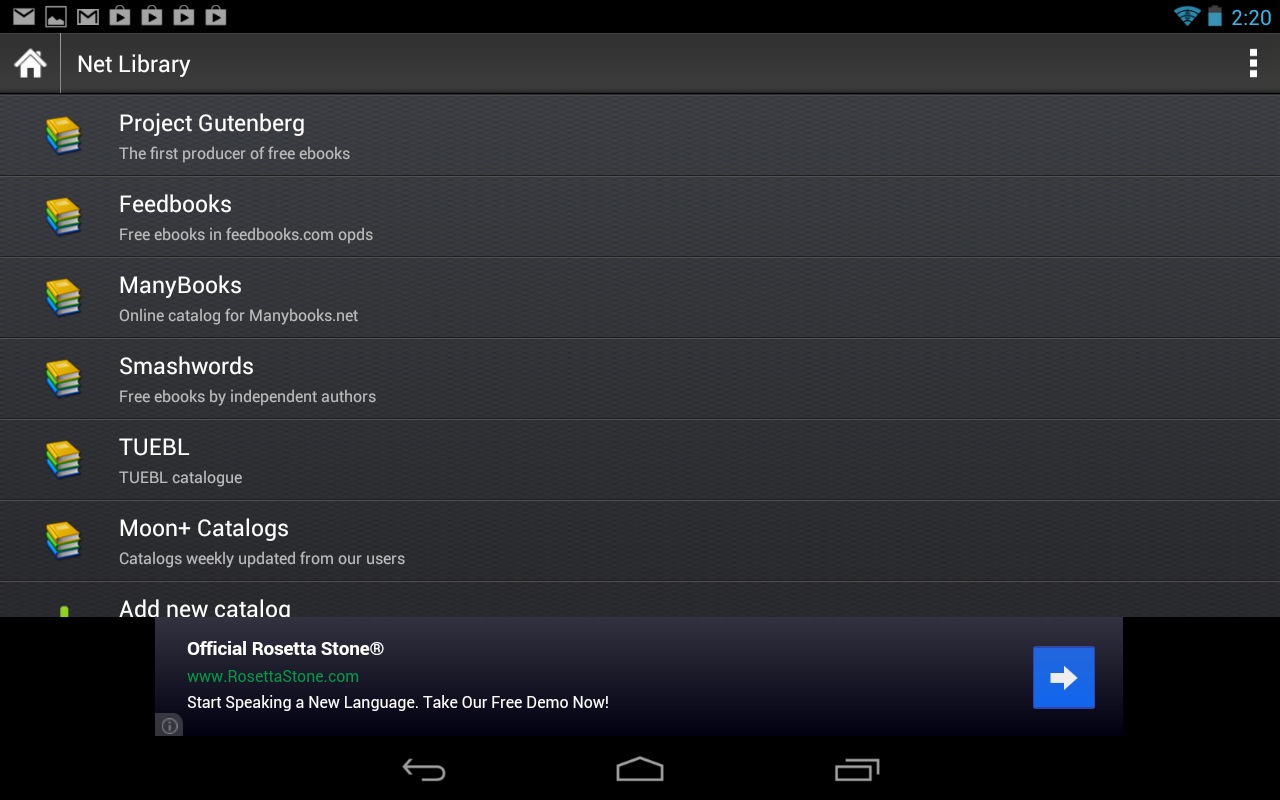The height and width of the screenshot is (800, 1280).
Task: Open Project Gutenberg catalog
Action: point(640,136)
